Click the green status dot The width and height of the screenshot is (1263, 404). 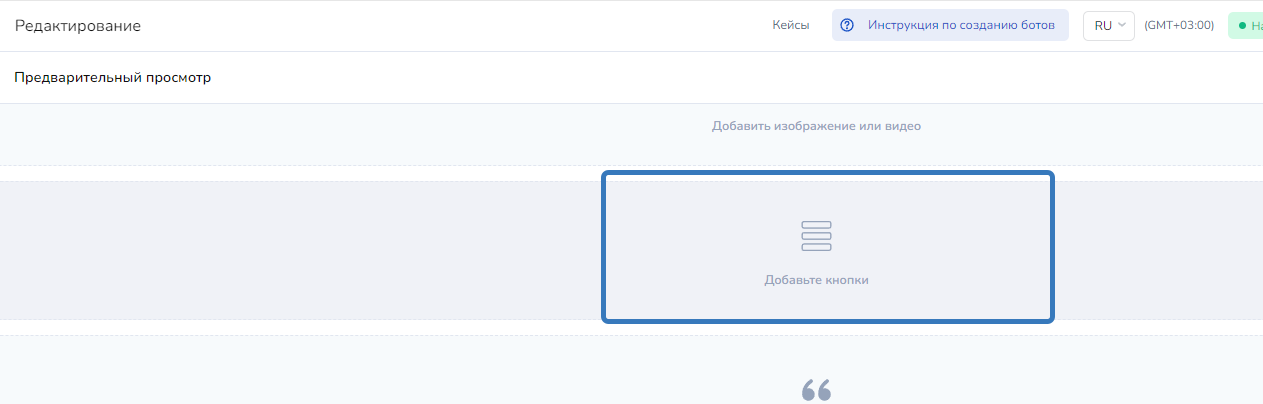[x=1242, y=26]
